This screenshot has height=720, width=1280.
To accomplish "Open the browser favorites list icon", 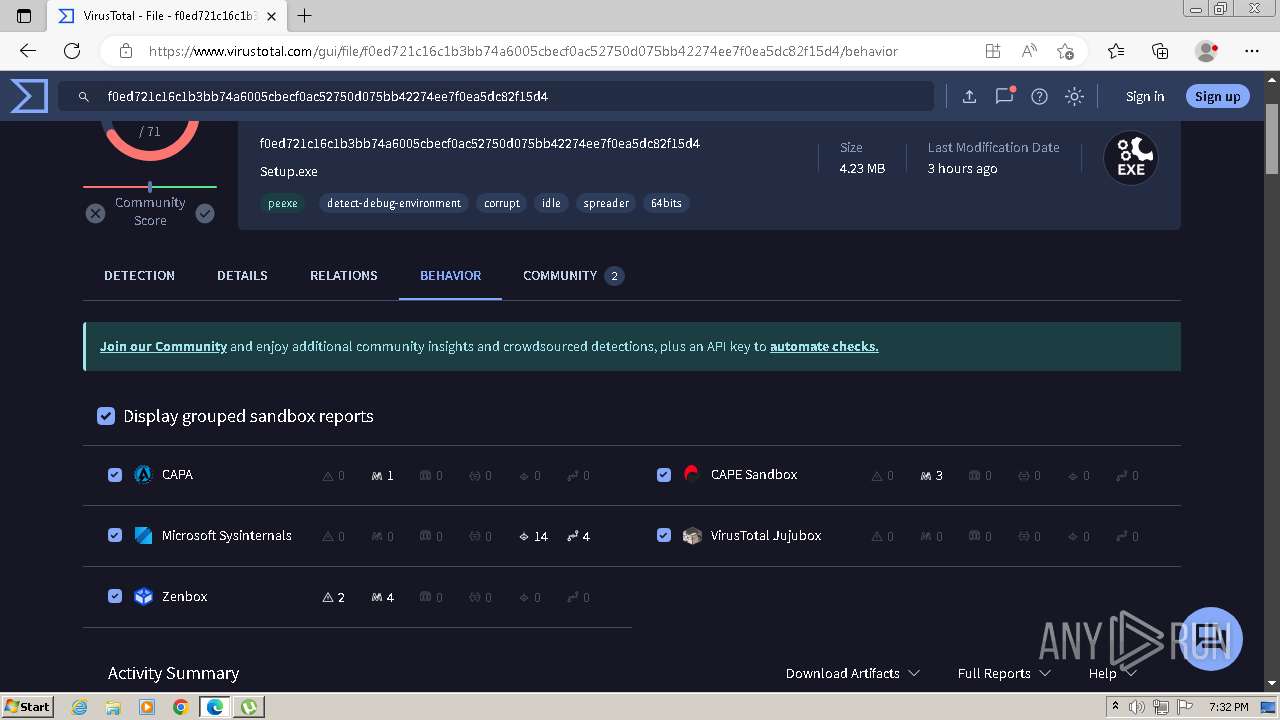I will [1116, 51].
